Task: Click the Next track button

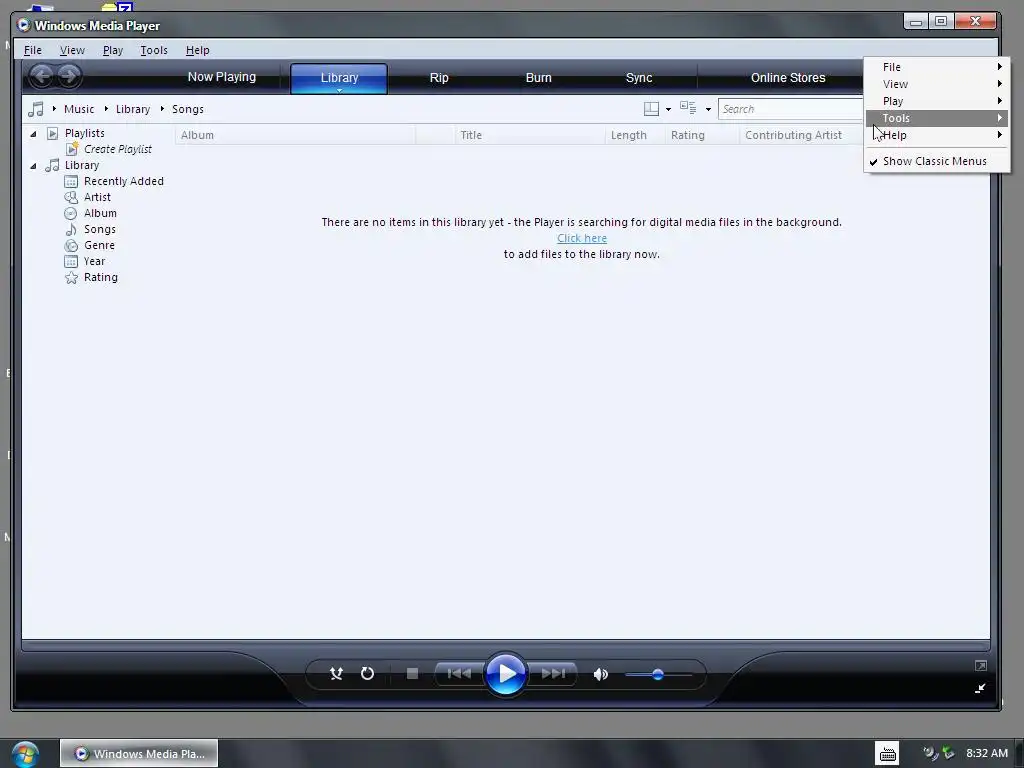Action: coord(552,673)
